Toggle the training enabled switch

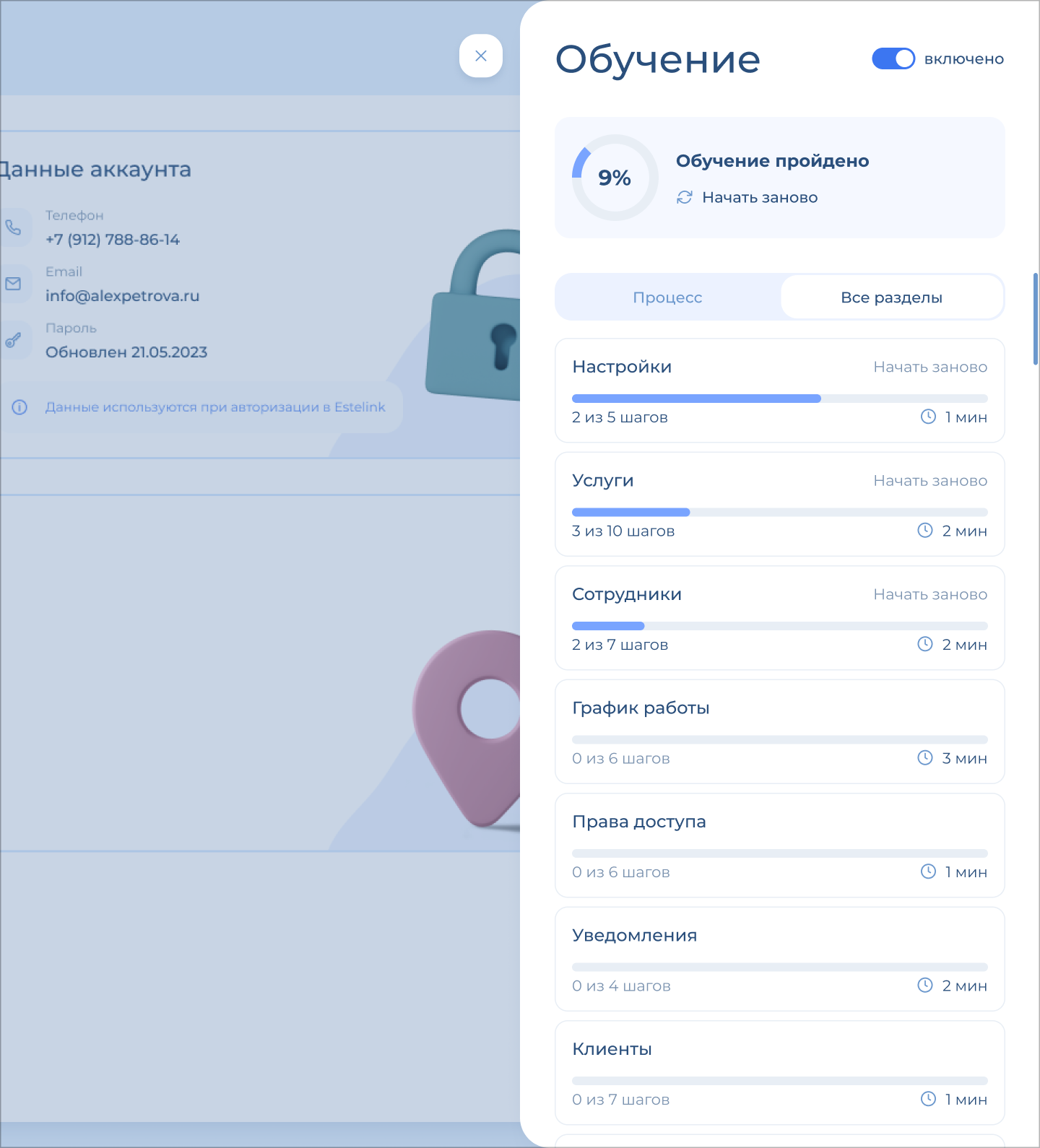893,58
